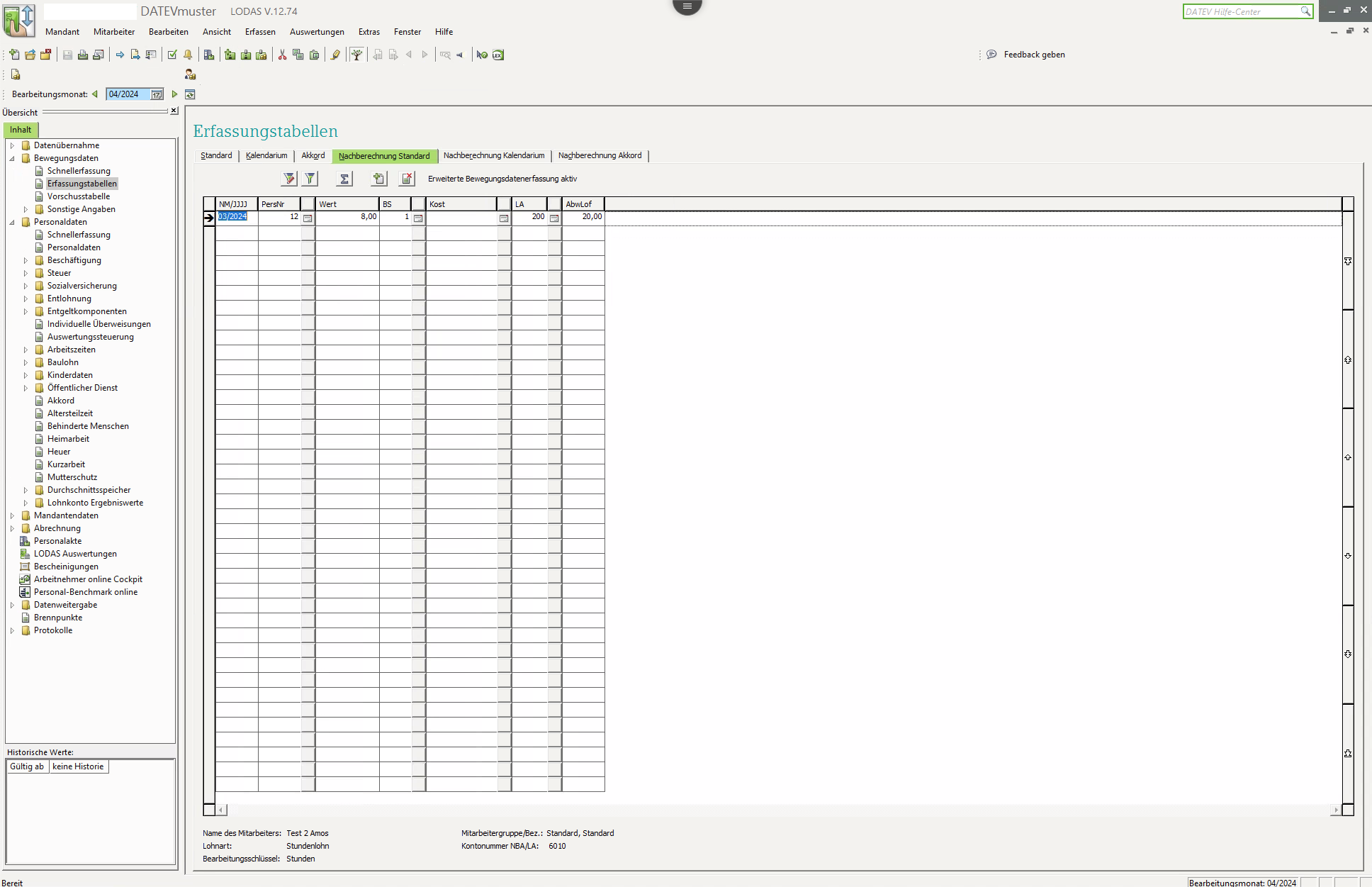Click the yellow bell notification icon
This screenshot has height=887, width=1372.
click(x=188, y=55)
